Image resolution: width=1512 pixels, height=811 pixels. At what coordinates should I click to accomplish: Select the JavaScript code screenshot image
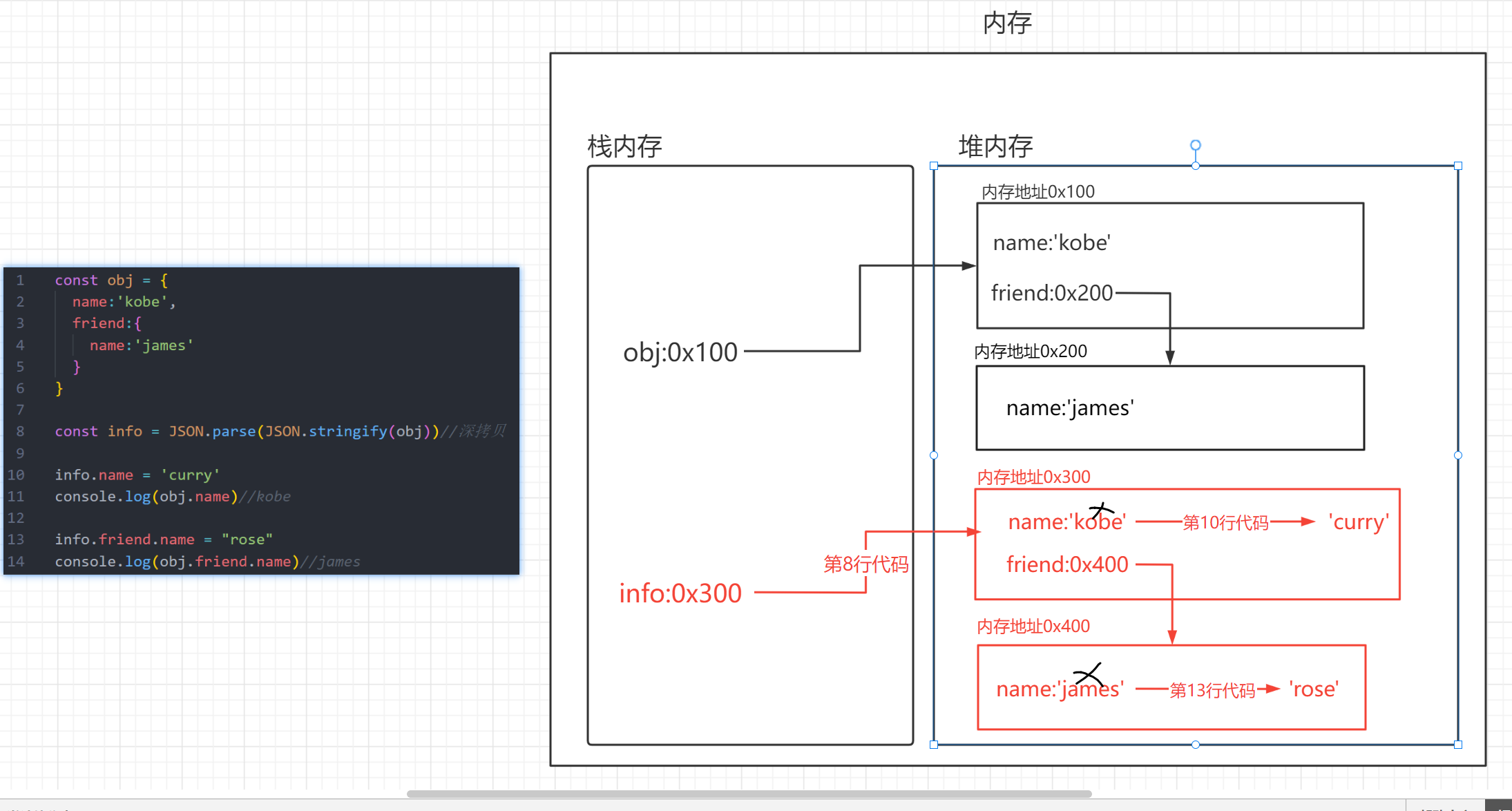click(x=261, y=421)
